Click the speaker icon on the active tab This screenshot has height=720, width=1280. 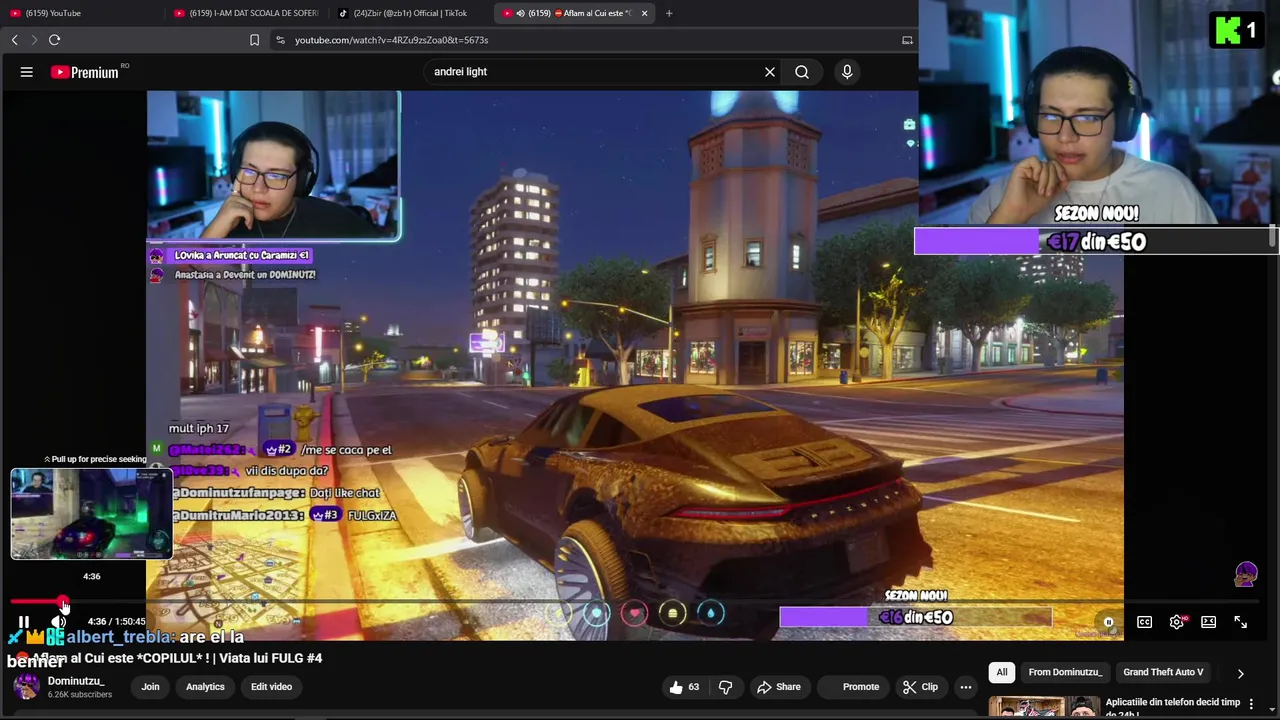(520, 13)
